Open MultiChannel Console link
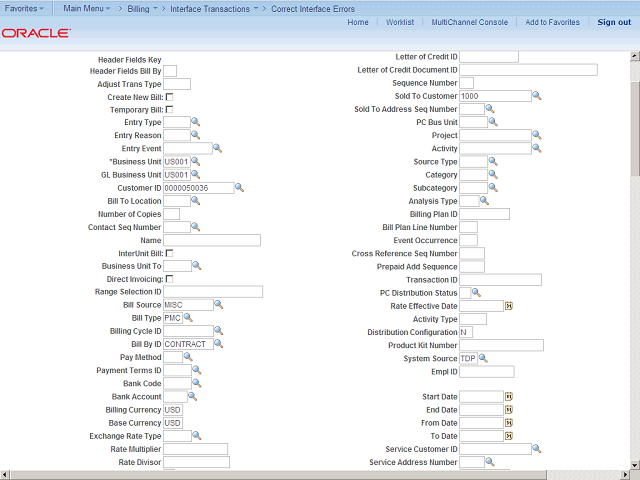The image size is (640, 480). [470, 22]
